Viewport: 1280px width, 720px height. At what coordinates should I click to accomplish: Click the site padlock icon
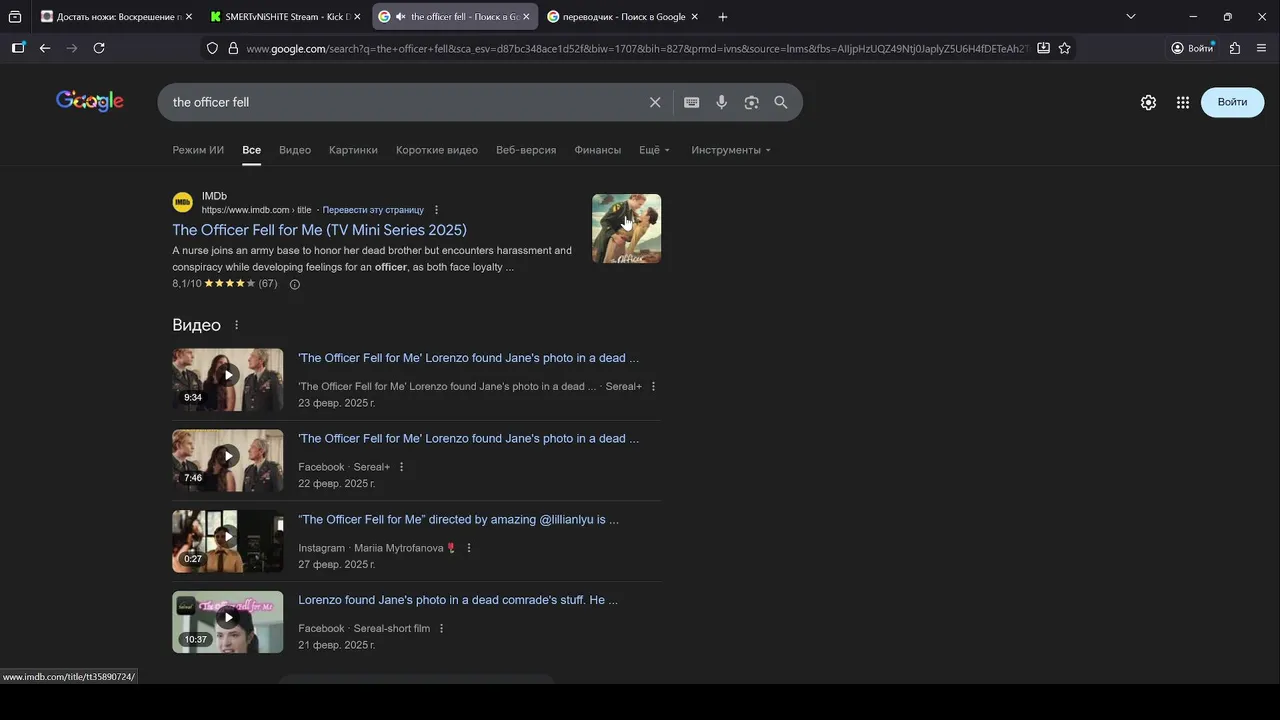(x=233, y=48)
